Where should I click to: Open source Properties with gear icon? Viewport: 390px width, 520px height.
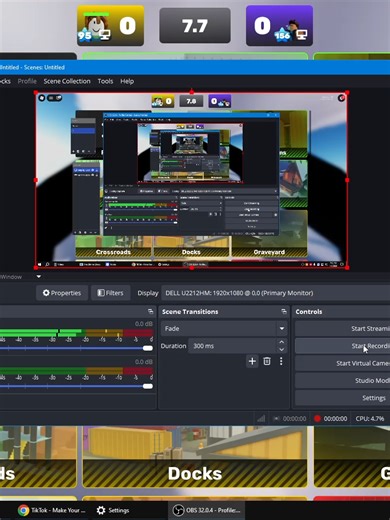62,293
